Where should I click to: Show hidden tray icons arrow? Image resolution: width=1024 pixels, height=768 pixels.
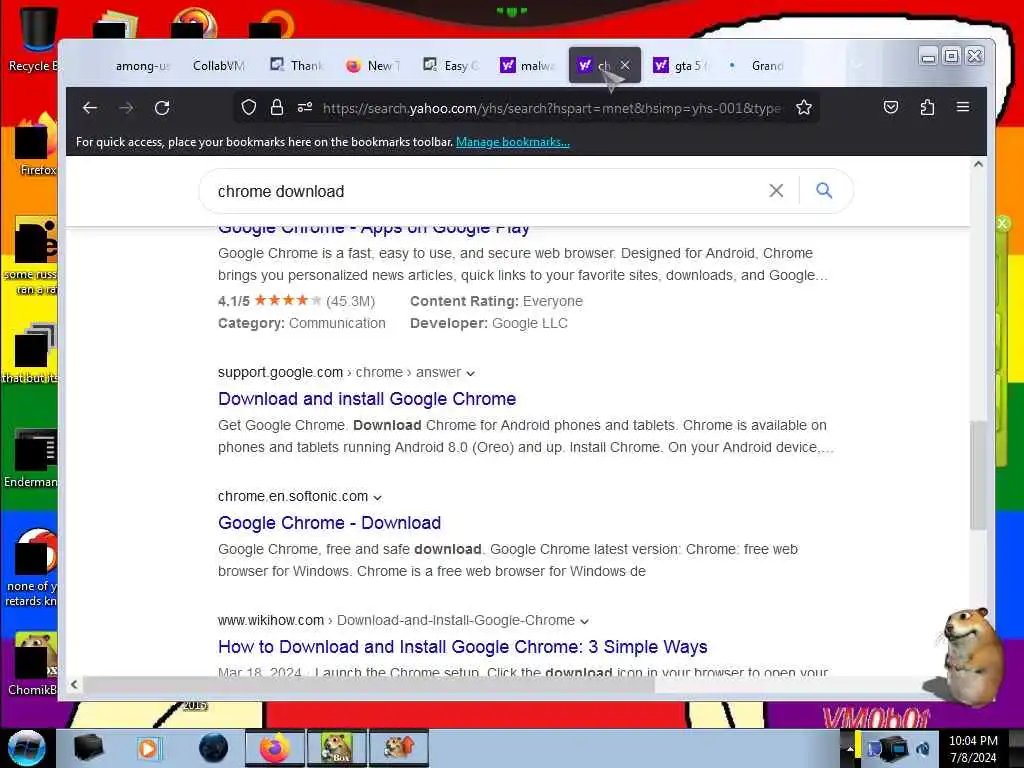point(850,748)
